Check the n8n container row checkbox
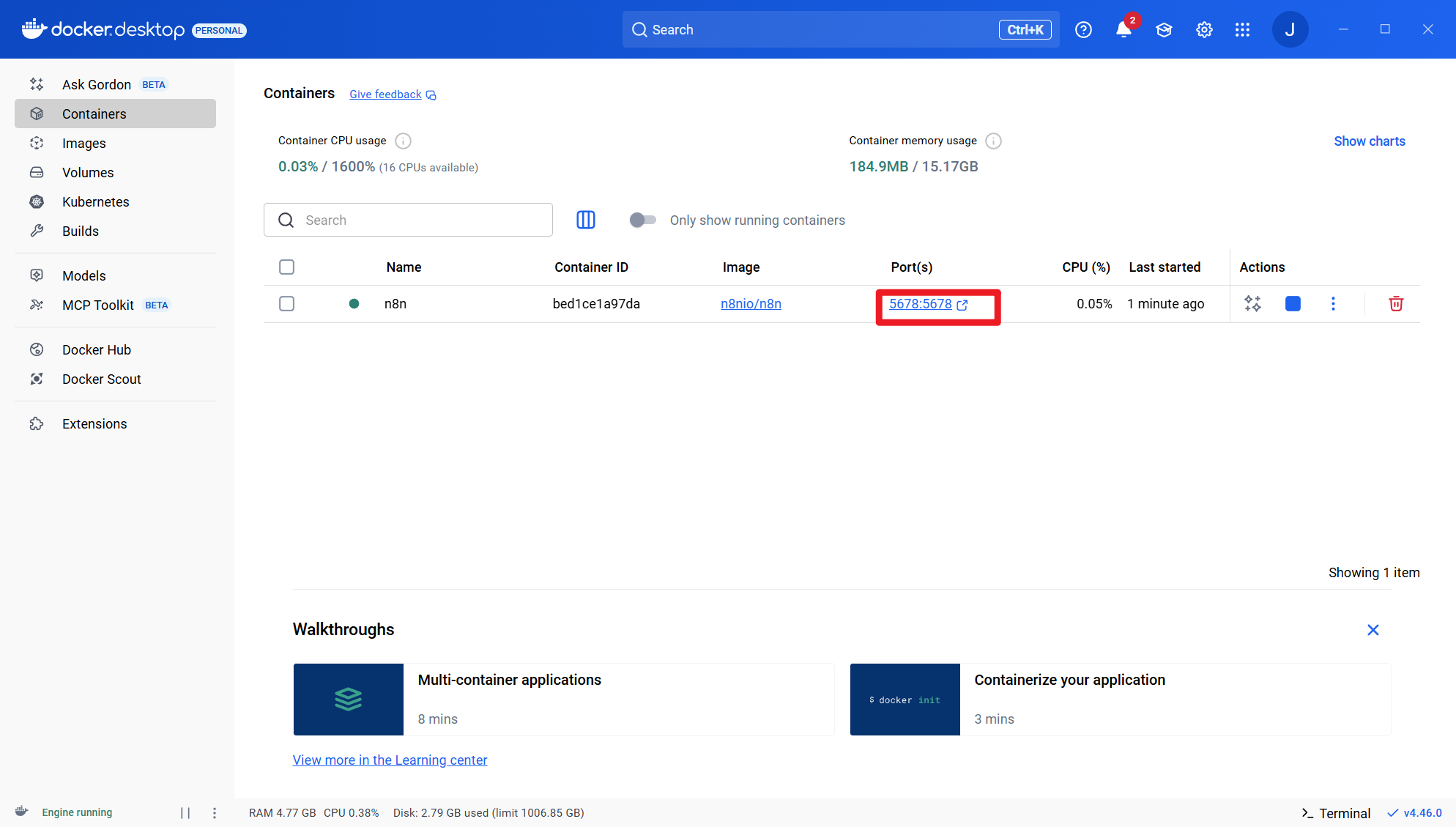 [286, 304]
